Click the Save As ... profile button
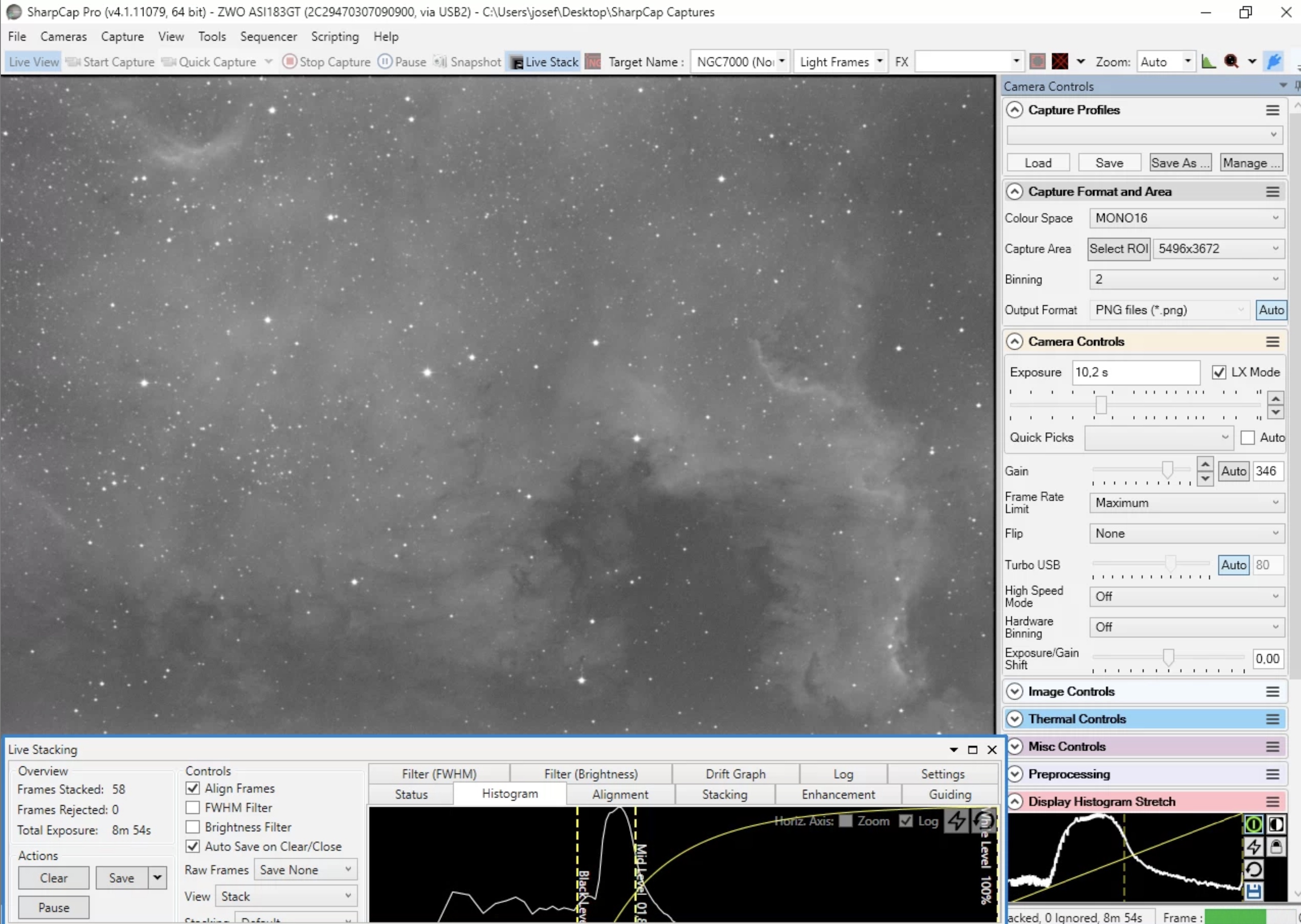This screenshot has height=924, width=1301. (x=1180, y=163)
